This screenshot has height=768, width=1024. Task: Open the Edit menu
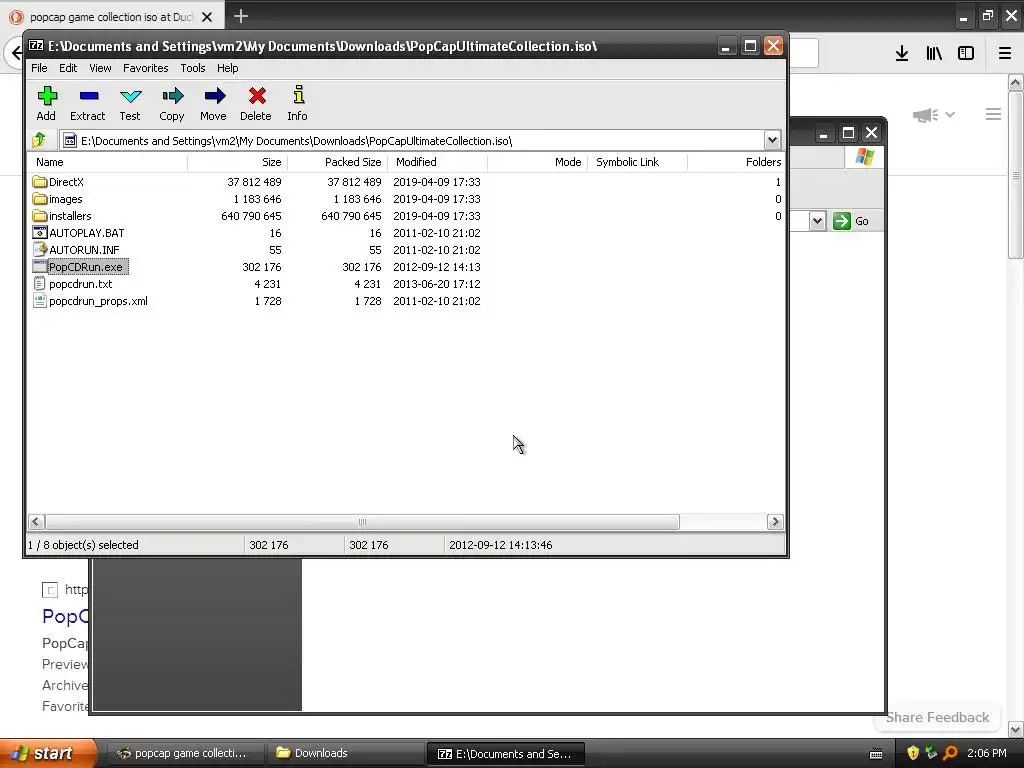coord(68,68)
